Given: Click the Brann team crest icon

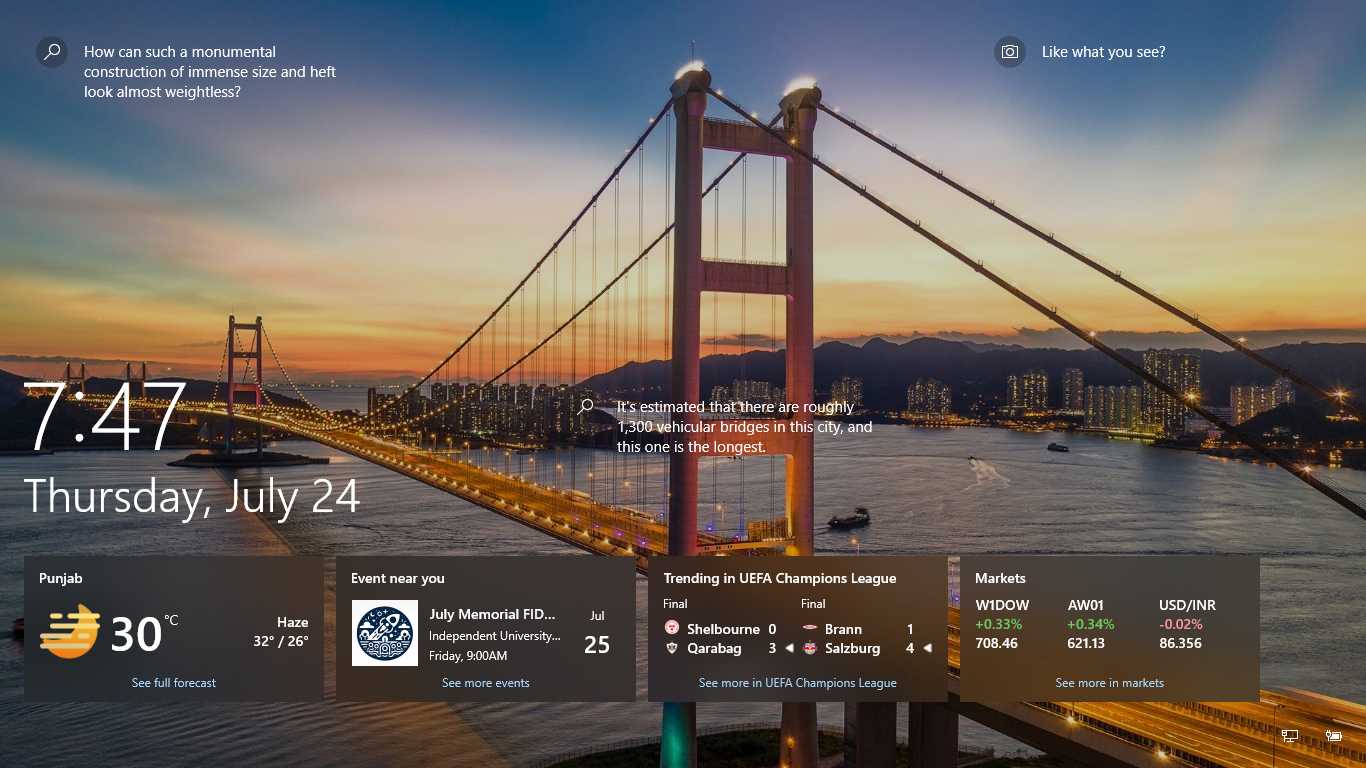Looking at the screenshot, I should coord(810,629).
